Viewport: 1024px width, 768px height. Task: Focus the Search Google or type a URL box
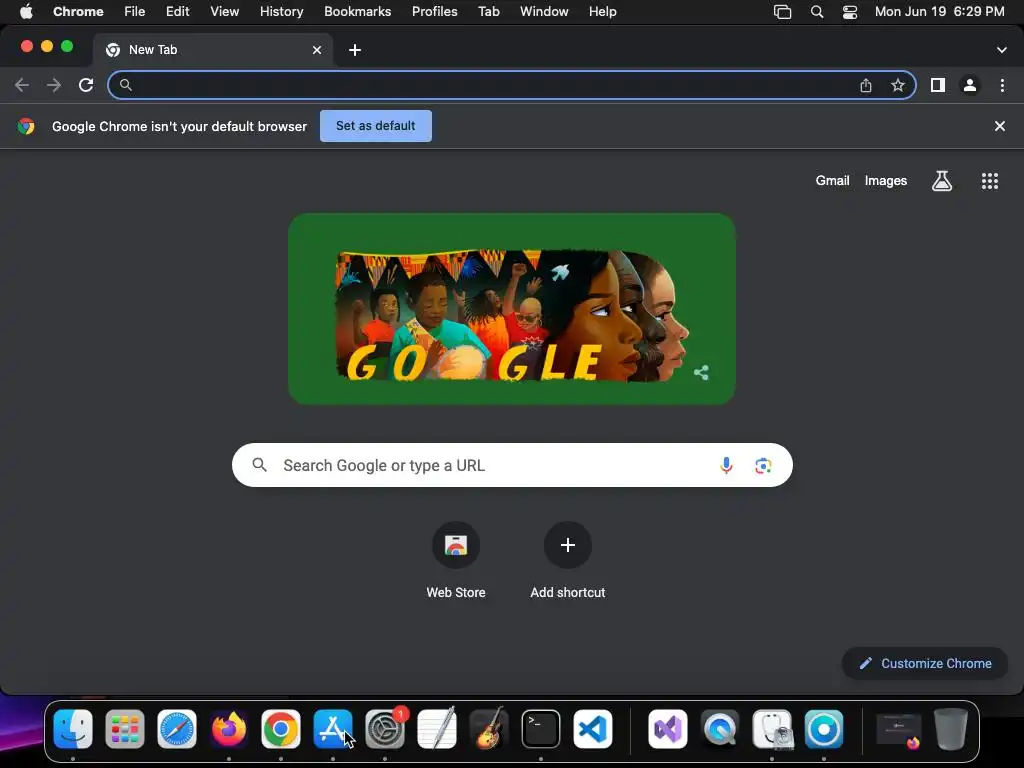[x=512, y=465]
